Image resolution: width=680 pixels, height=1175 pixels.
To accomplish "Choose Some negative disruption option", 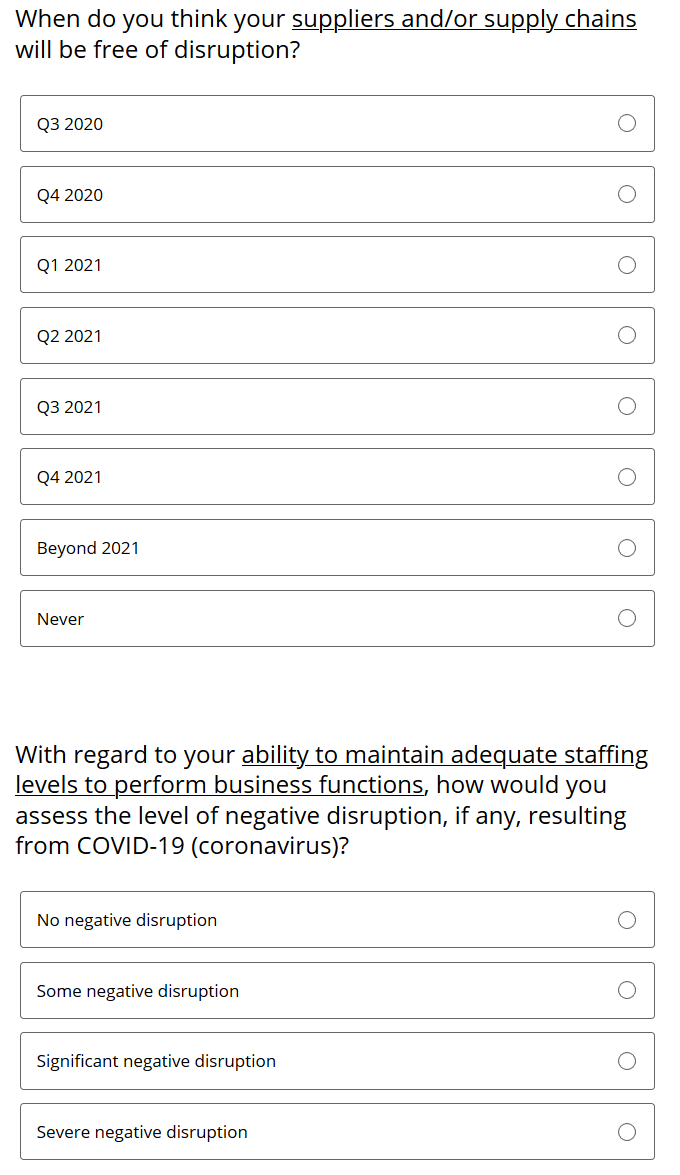I will (x=627, y=990).
